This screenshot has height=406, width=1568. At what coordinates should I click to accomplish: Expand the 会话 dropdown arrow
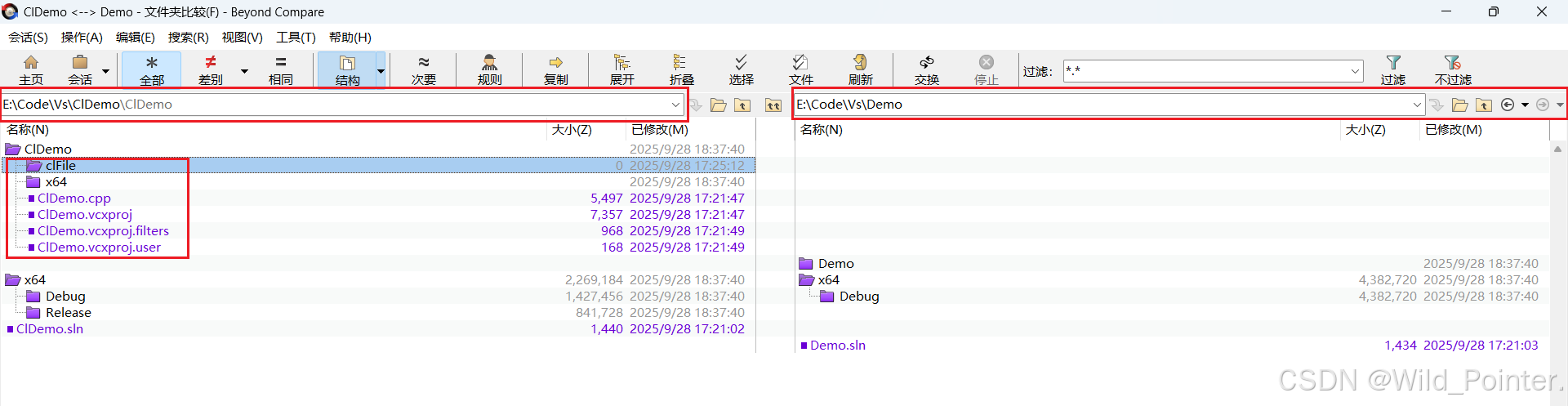point(106,71)
